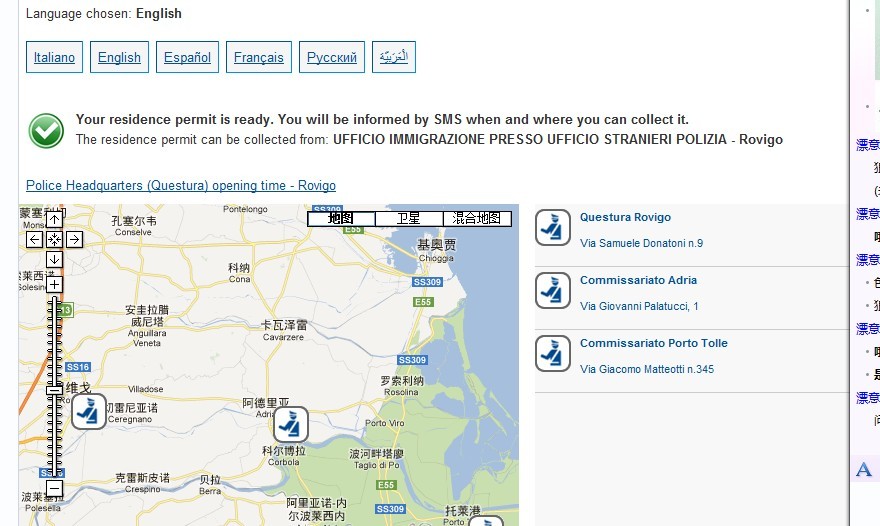Screen dimensions: 880x526
Task: Choose Italiano language
Action: tap(54, 57)
